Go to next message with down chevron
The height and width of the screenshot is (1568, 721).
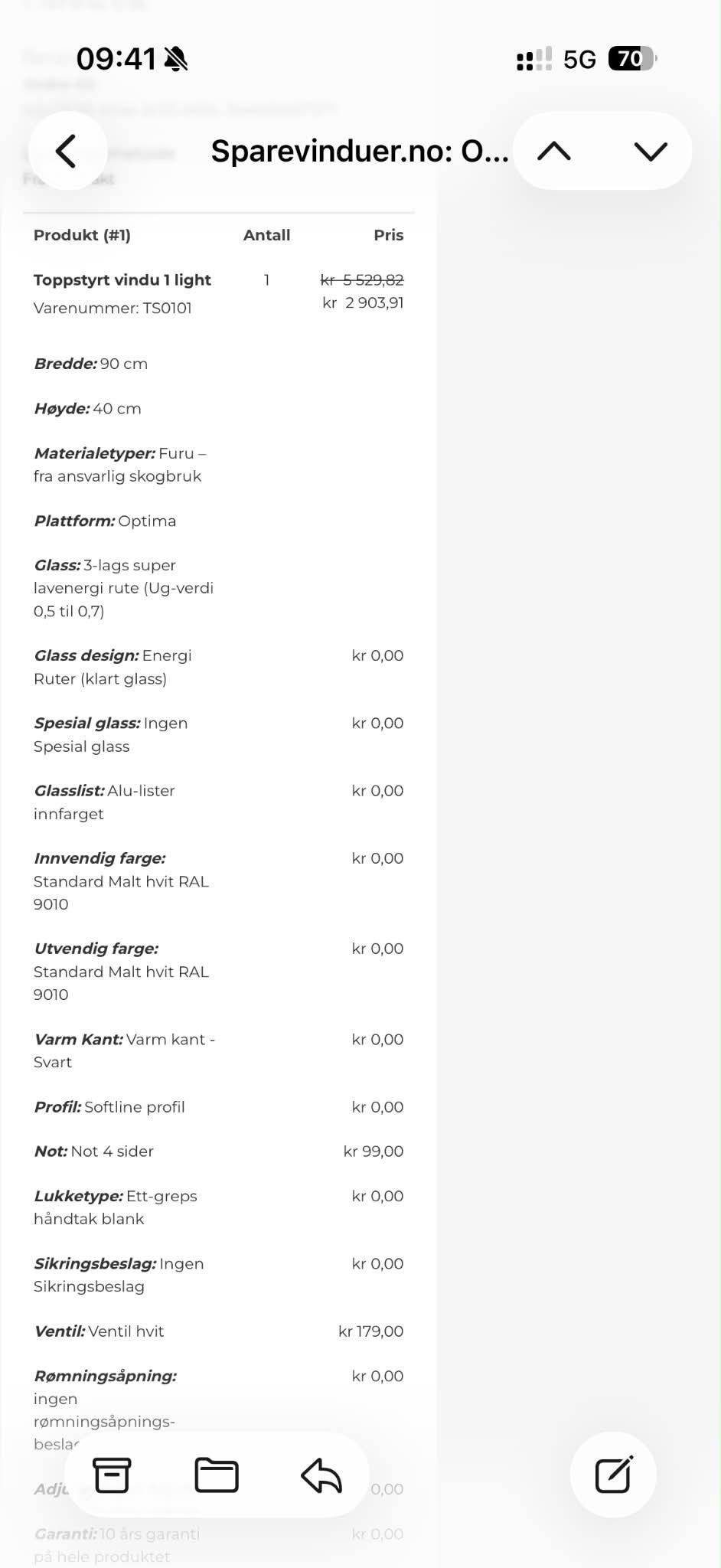[x=651, y=151]
